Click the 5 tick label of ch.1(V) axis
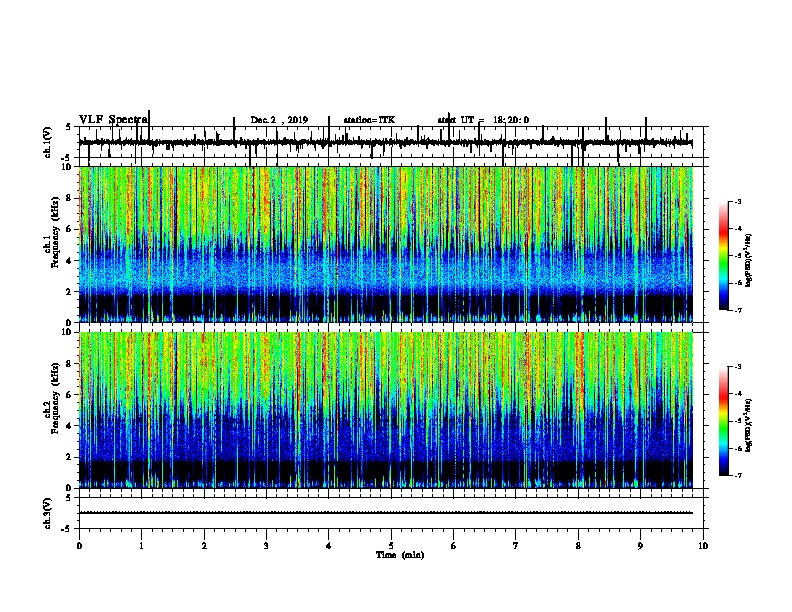 [68, 127]
